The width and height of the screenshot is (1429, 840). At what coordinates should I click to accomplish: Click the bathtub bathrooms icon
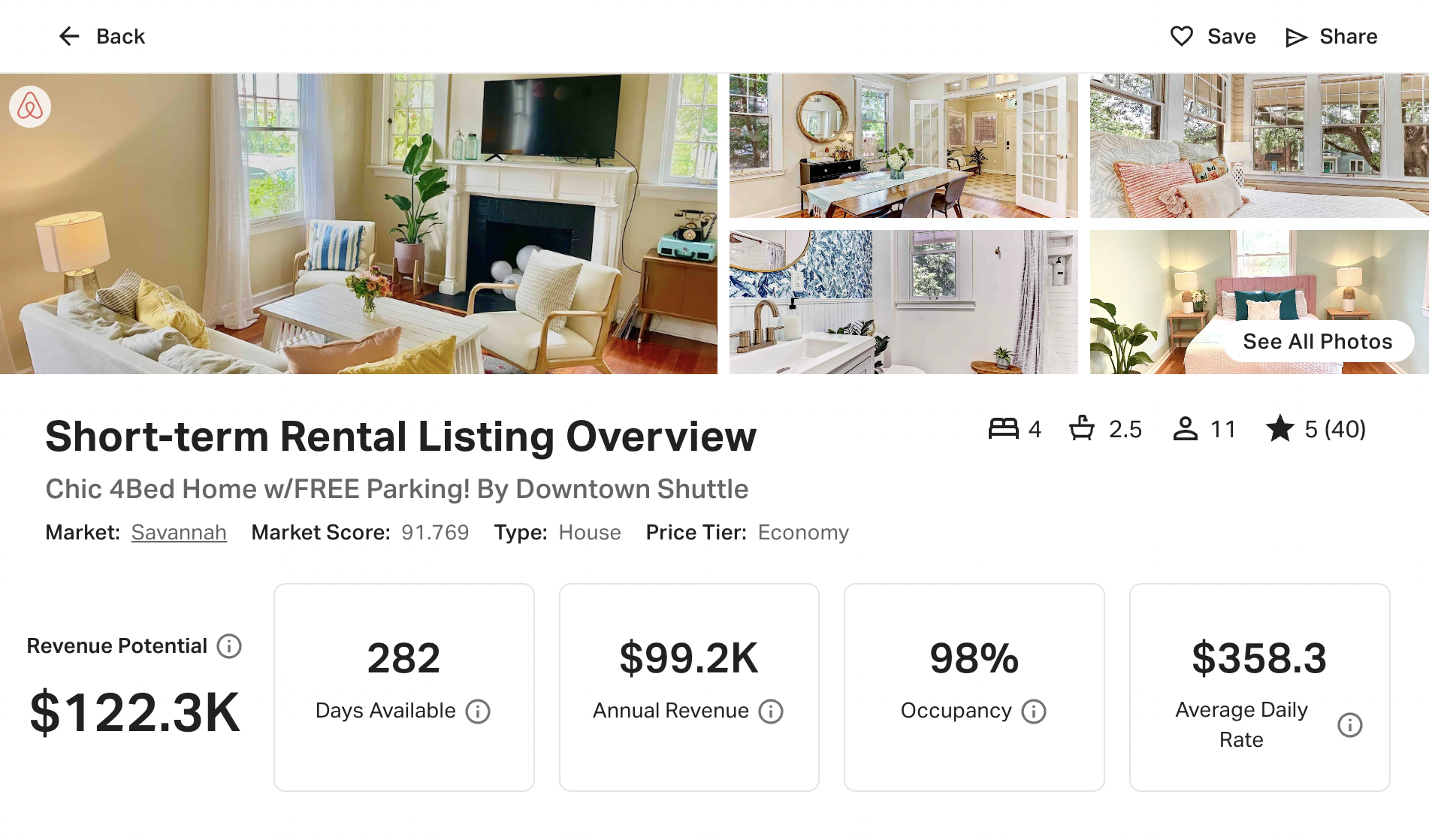pyautogui.click(x=1082, y=428)
